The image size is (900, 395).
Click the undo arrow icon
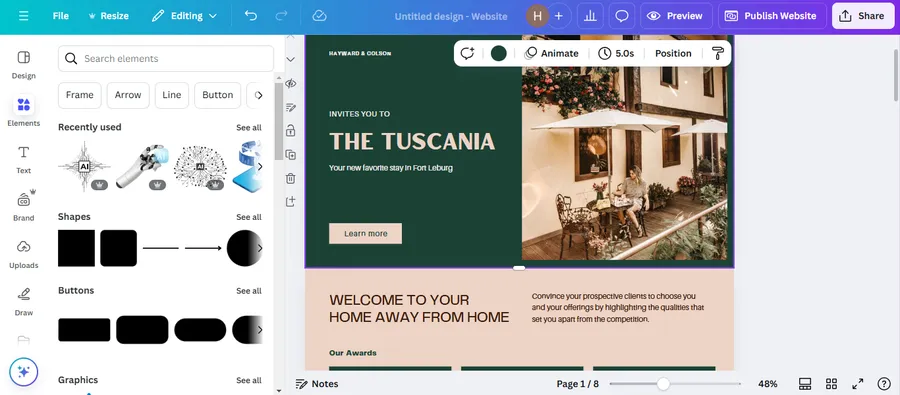tap(251, 16)
